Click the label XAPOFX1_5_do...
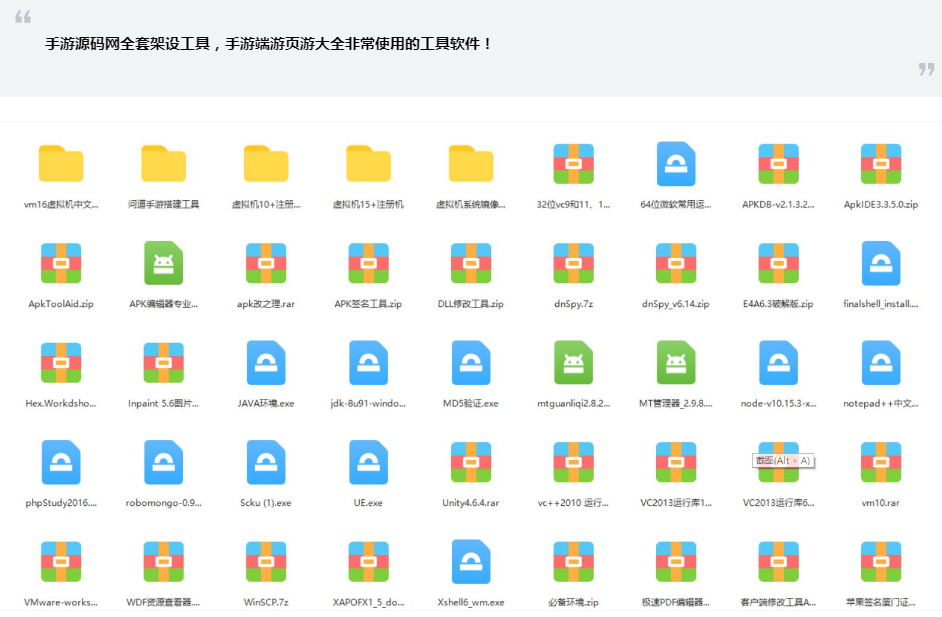Viewport: 942px width, 617px height. [368, 602]
